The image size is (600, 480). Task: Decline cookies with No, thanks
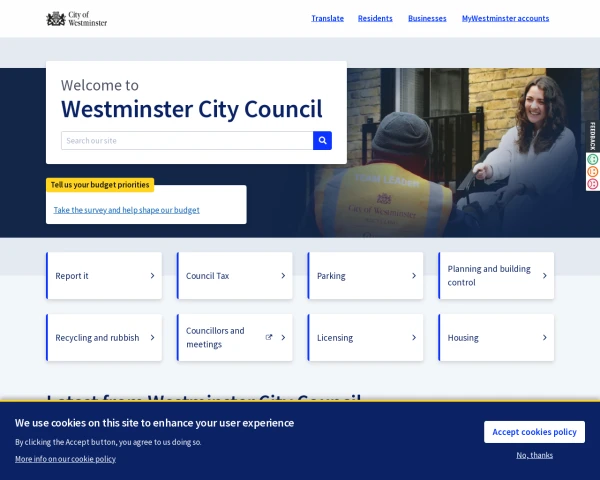tap(535, 455)
